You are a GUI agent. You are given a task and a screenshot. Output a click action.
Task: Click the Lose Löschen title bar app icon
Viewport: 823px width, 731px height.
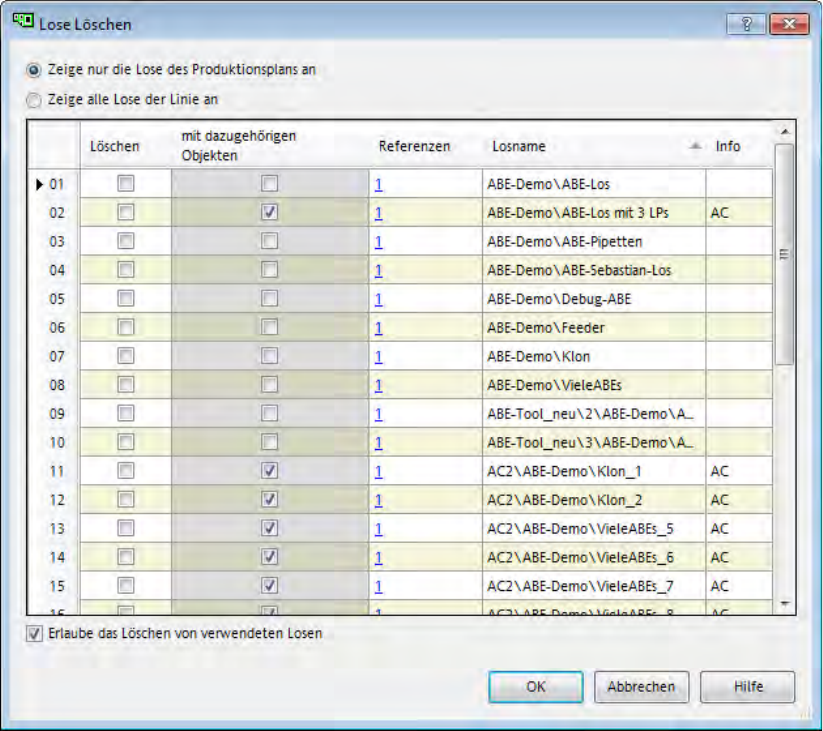23,22
